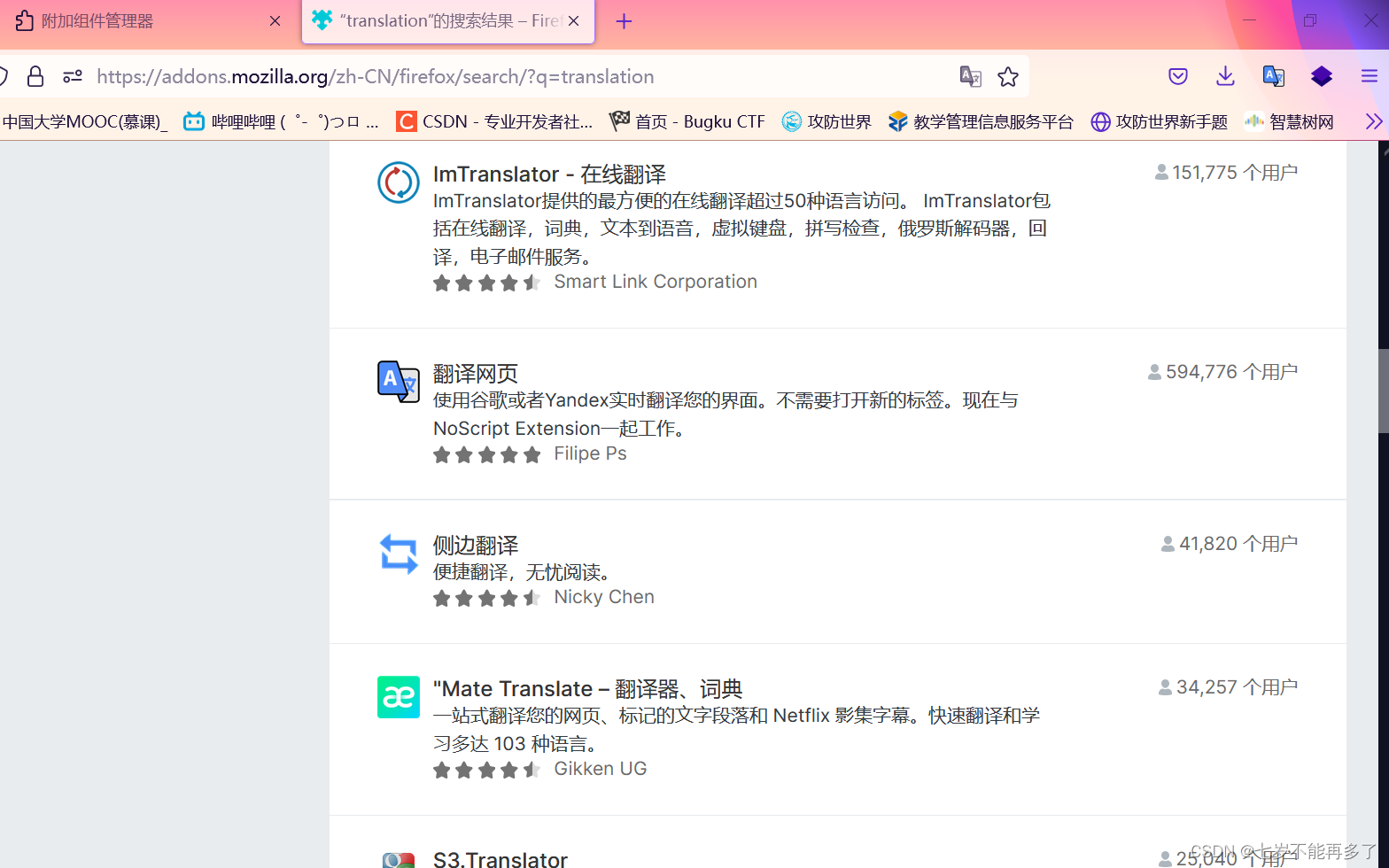Open the dark blue layered extension icon
The image size is (1389, 868).
click(1322, 77)
